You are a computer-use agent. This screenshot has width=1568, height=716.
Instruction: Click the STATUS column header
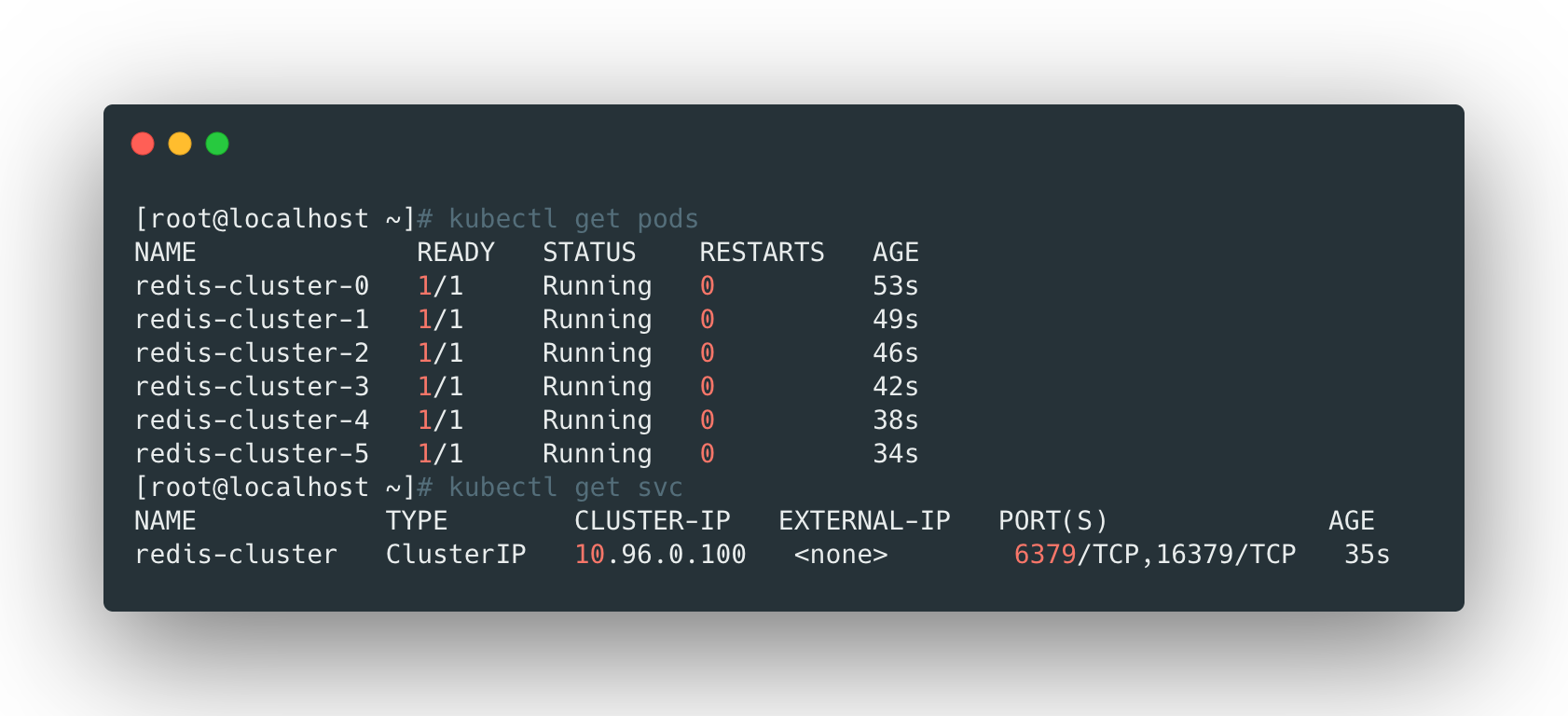(589, 253)
